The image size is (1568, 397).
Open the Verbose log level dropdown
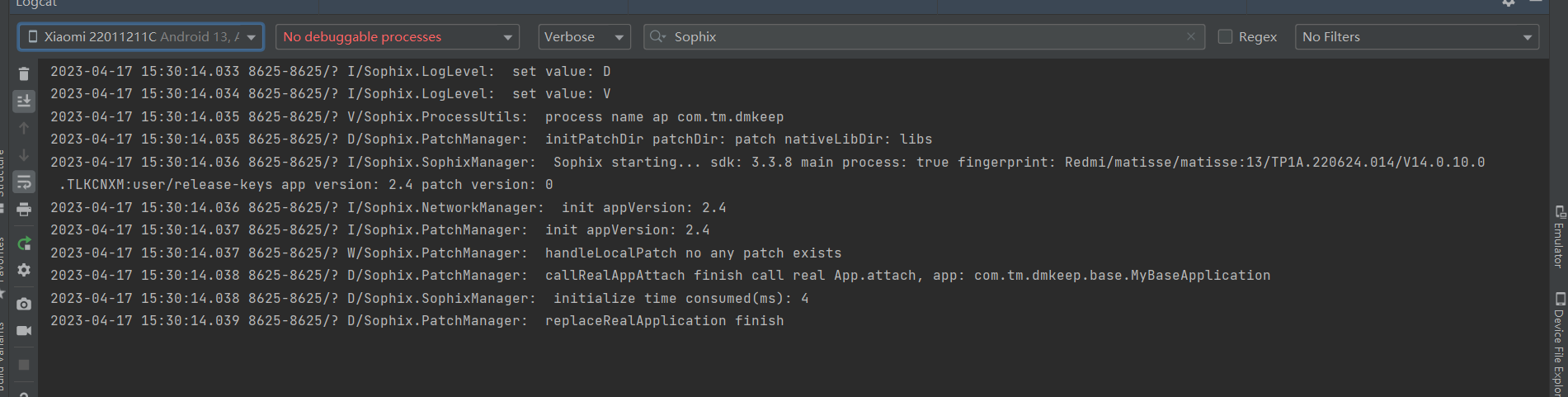[584, 37]
